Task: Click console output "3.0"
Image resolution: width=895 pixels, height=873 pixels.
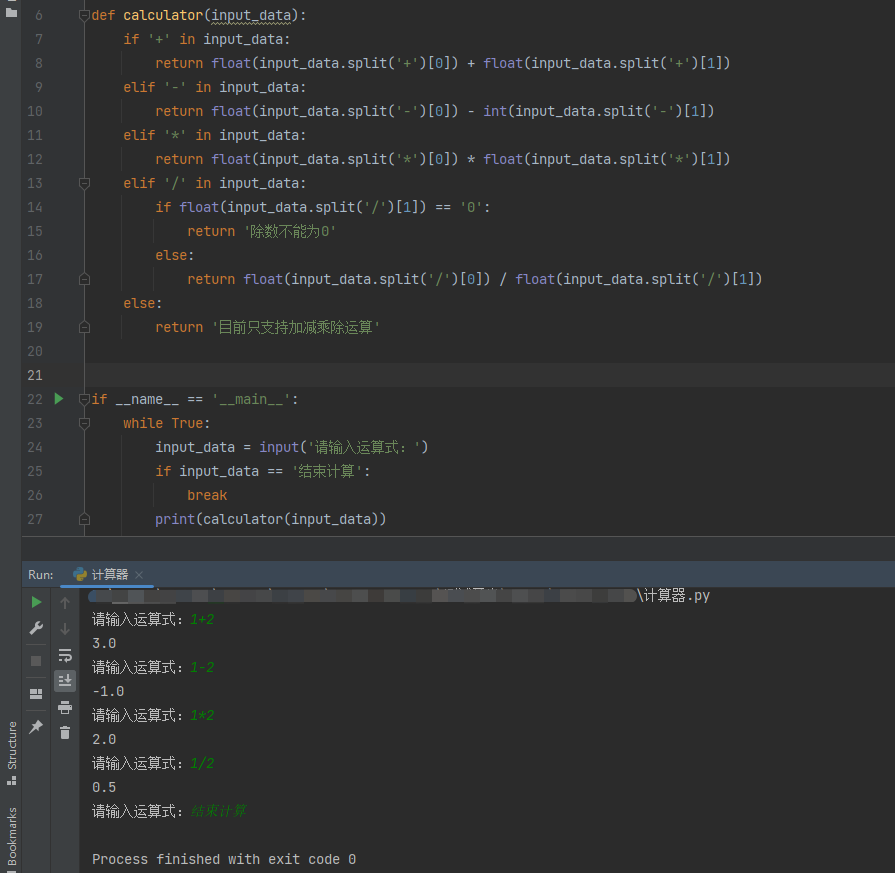Action: pos(104,643)
